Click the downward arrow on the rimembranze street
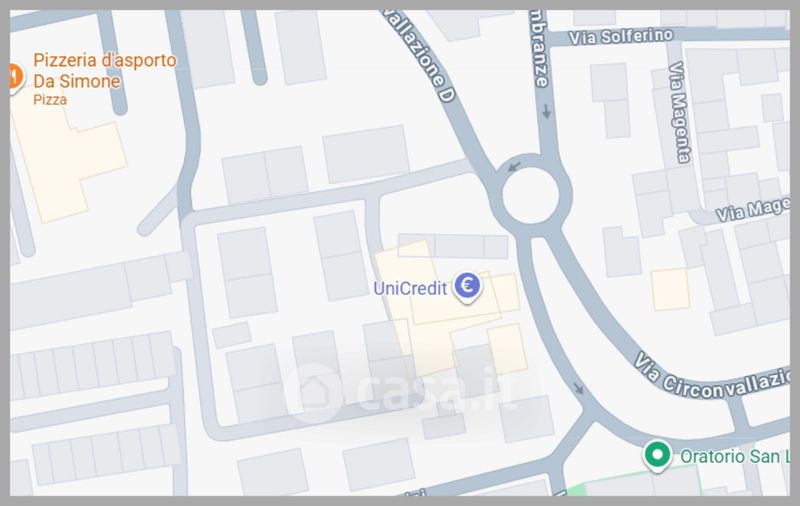Viewport: 800px width, 506px height. (546, 111)
